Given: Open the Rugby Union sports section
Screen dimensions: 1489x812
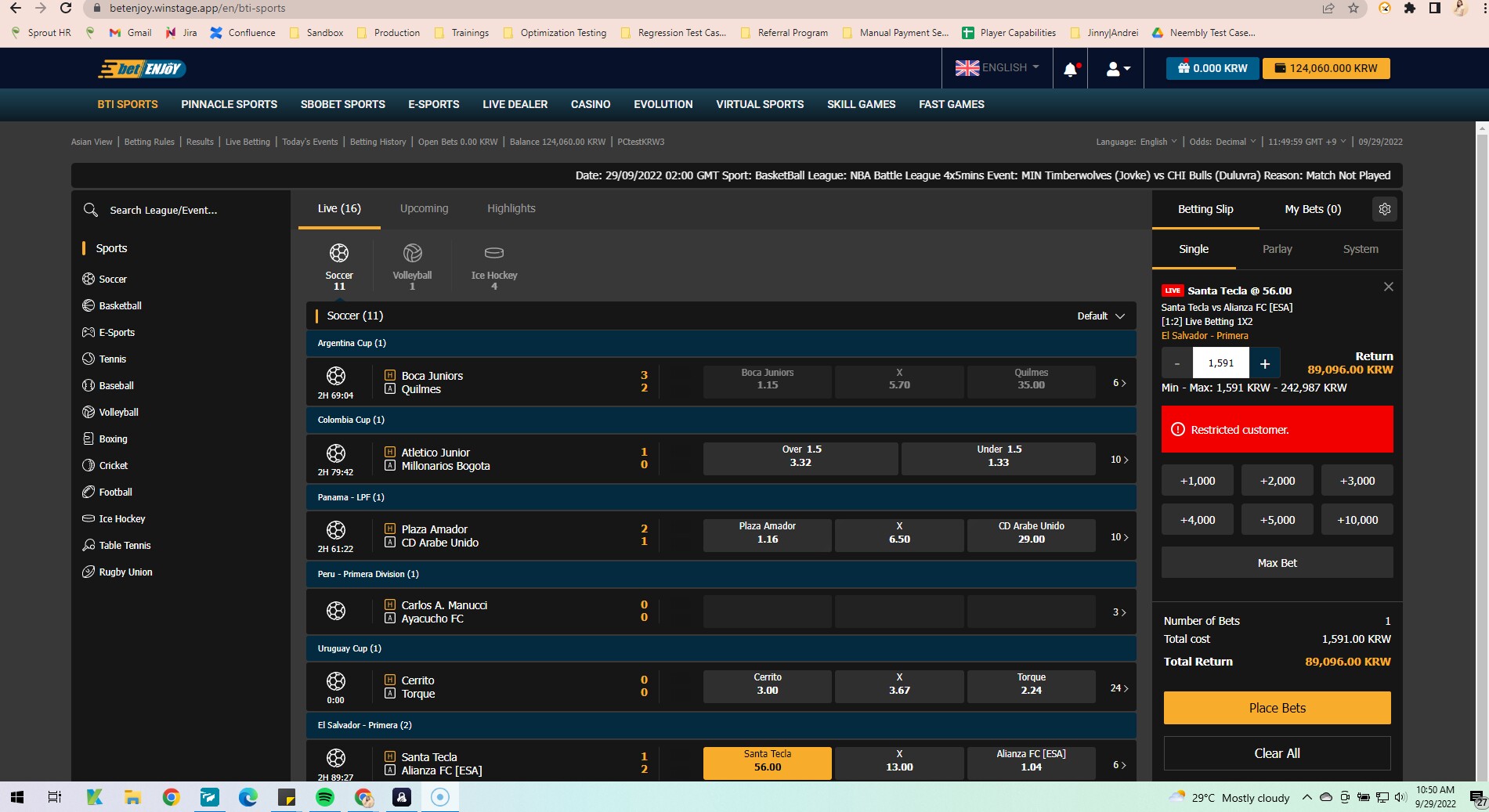Looking at the screenshot, I should click(x=125, y=572).
